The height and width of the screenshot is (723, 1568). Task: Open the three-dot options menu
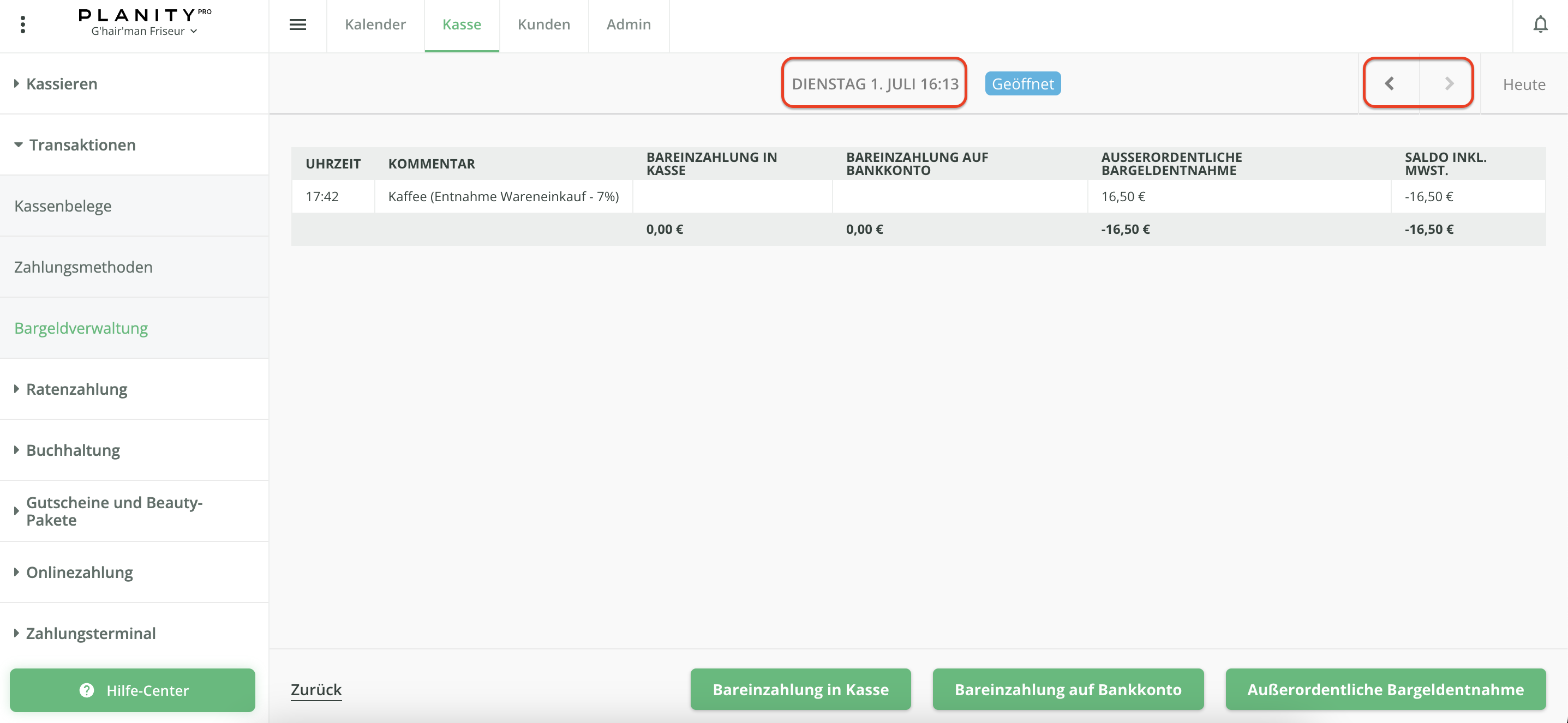(22, 25)
